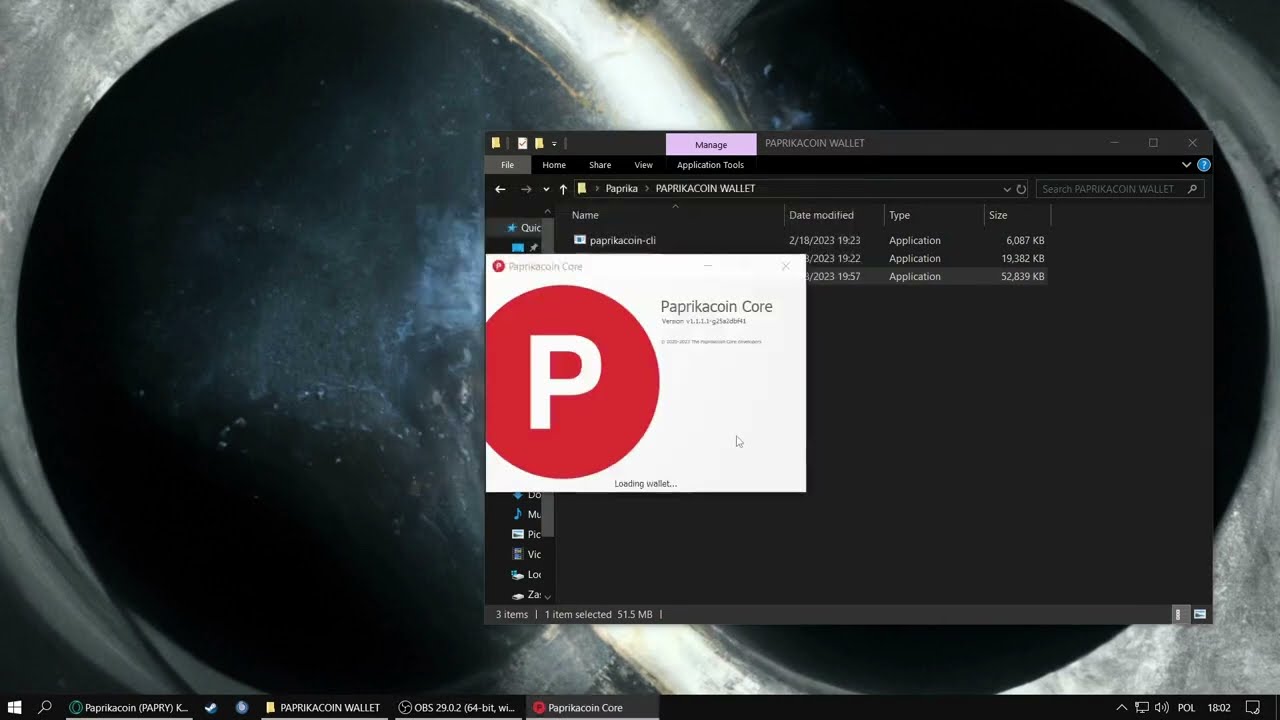This screenshot has width=1280, height=720.
Task: Close the Paprikacoin Core splash window
Action: [x=785, y=266]
